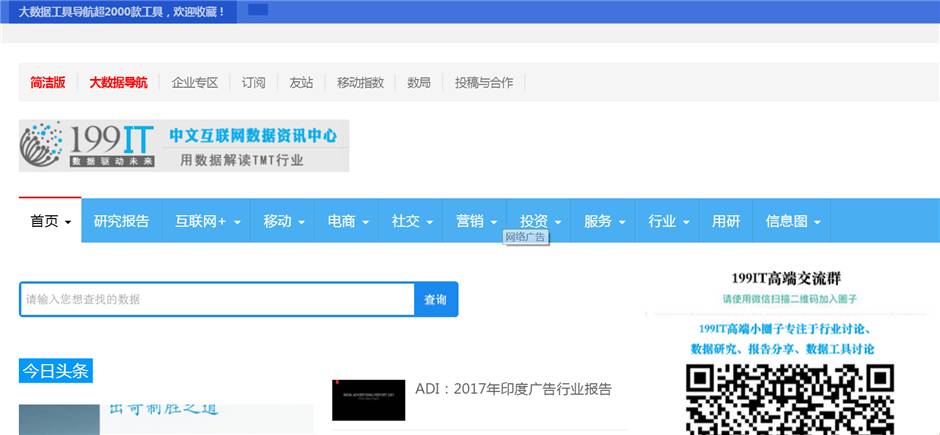Open the 投稿与合作 link
Viewport: 940px width, 435px height.
coord(484,83)
